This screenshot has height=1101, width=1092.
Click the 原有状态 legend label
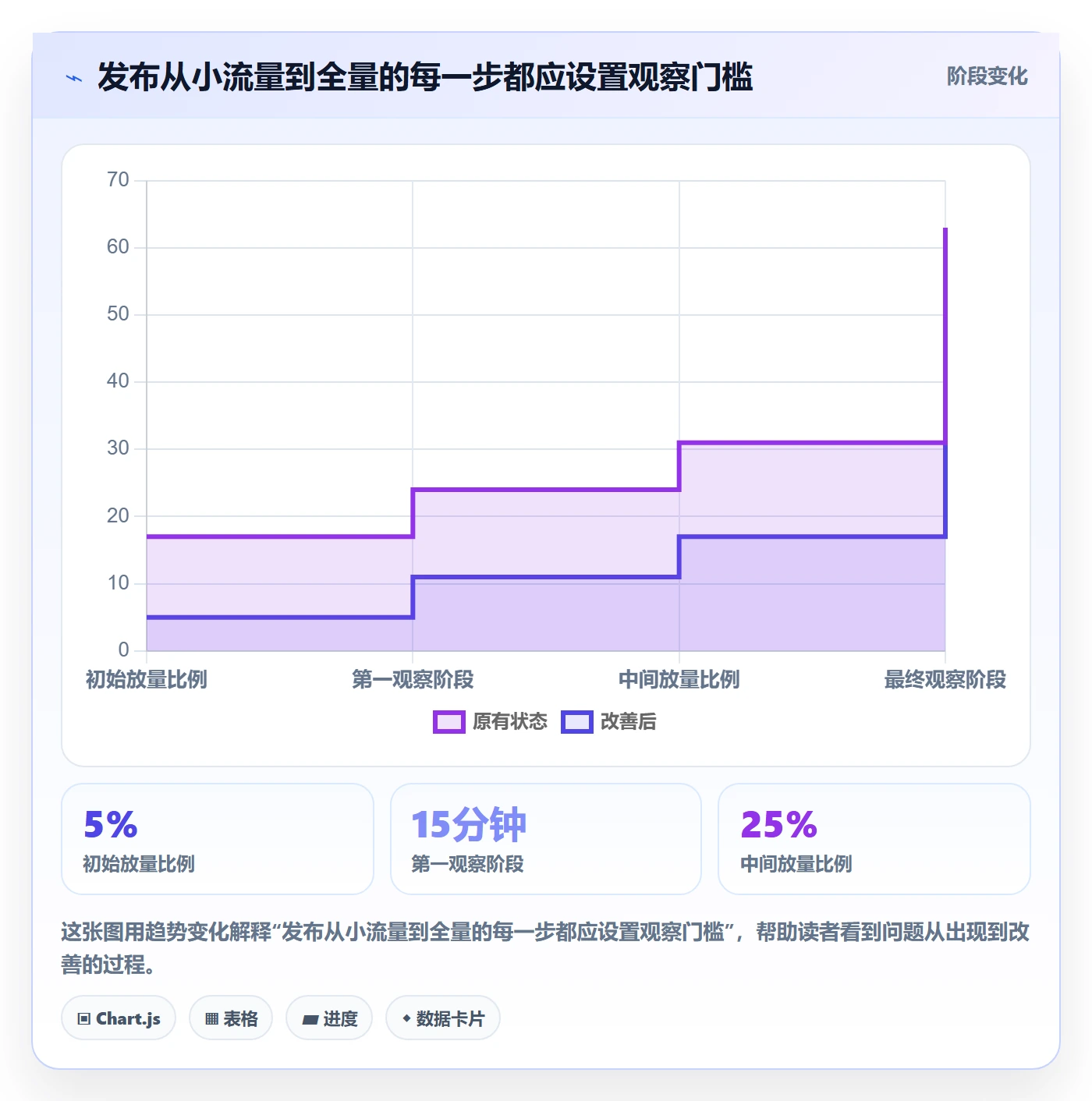pyautogui.click(x=510, y=722)
